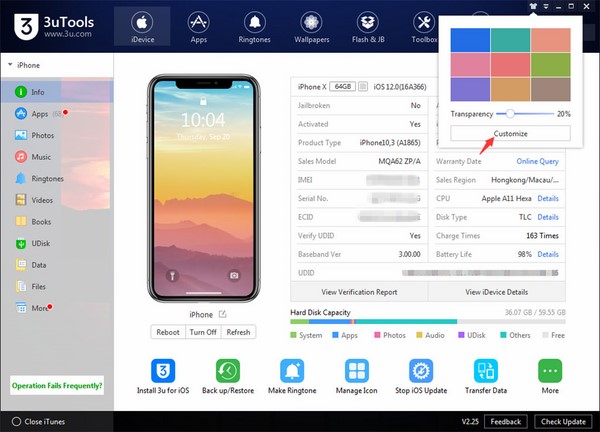This screenshot has height=432, width=600.
Task: Collapse the iPhone device tree
Action: click(x=10, y=65)
